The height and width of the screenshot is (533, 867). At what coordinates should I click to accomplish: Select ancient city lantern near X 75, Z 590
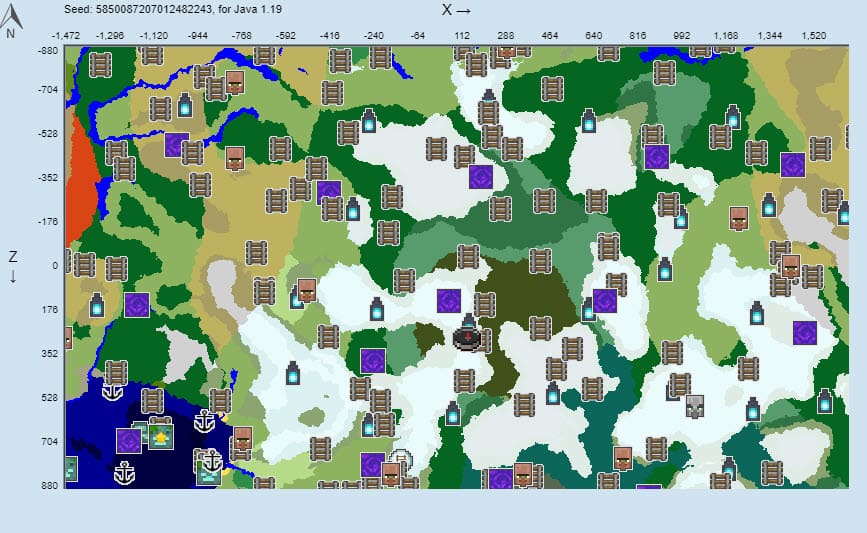point(453,413)
